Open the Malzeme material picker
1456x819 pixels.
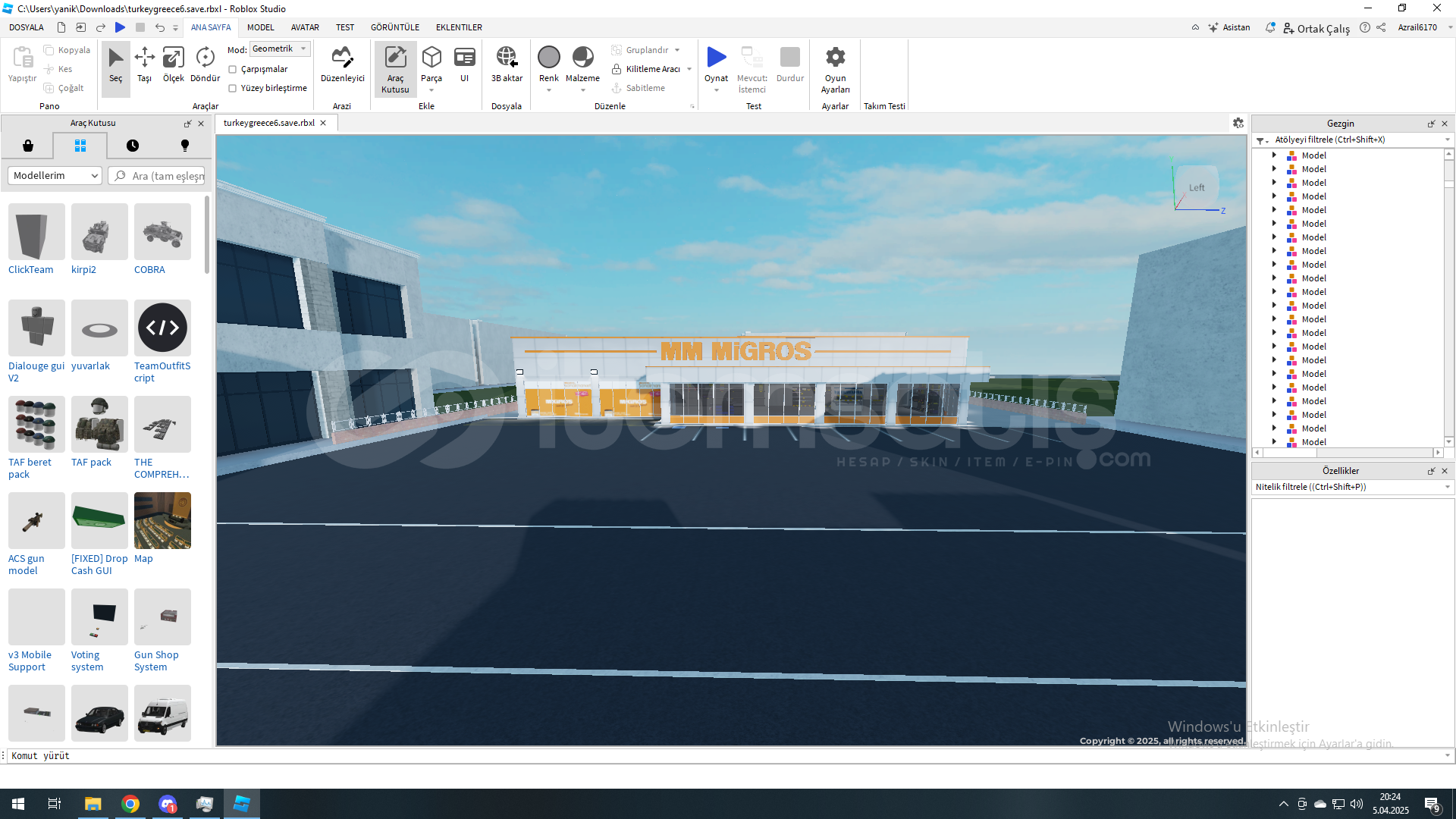(582, 64)
